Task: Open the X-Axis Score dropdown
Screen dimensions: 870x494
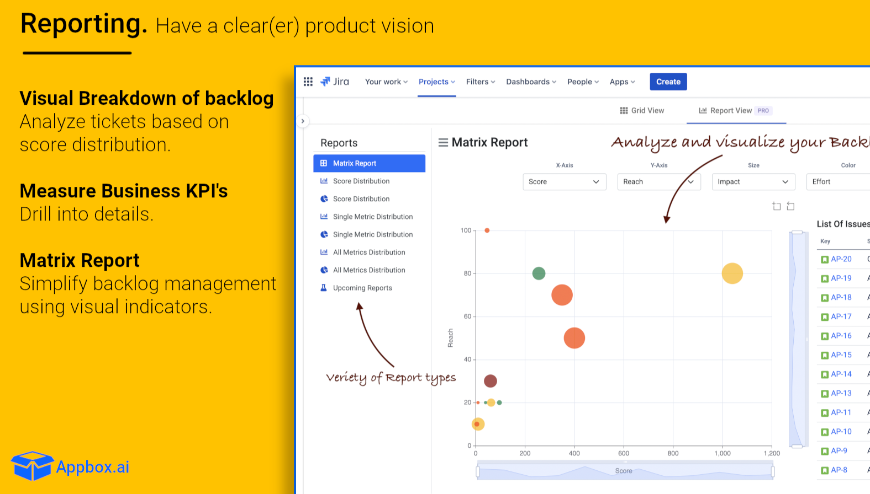Action: tap(564, 182)
